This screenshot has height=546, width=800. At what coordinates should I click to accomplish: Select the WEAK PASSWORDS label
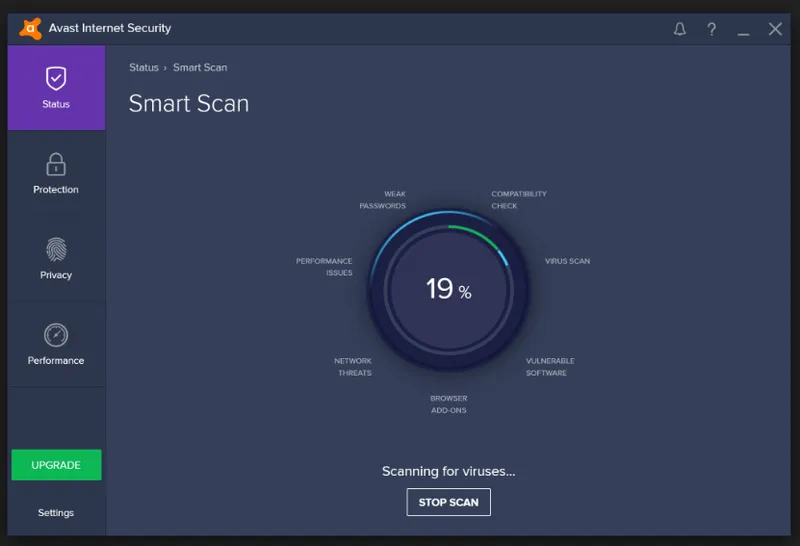tap(383, 200)
